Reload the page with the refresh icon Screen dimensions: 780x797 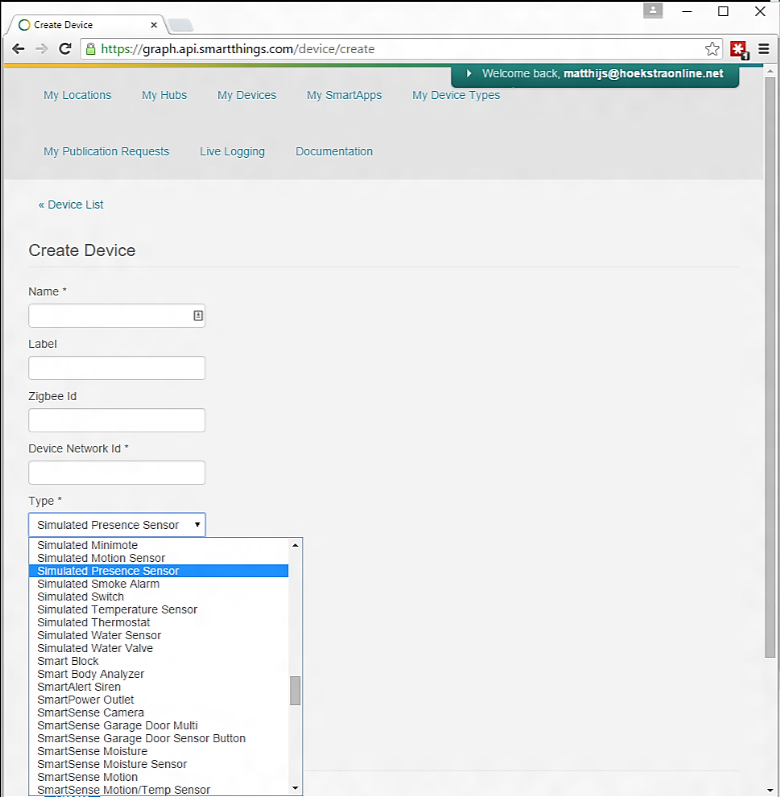click(x=65, y=49)
